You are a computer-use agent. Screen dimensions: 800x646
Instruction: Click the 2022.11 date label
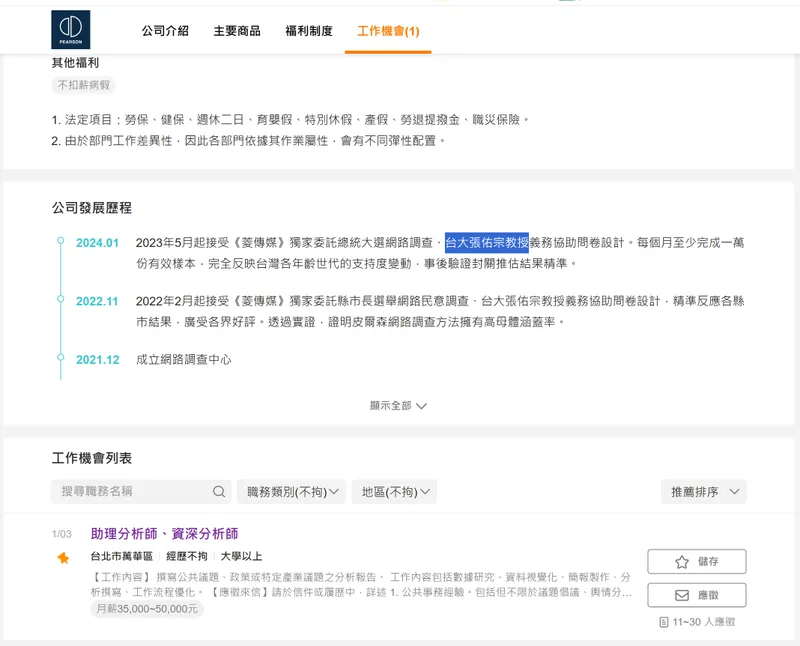pyautogui.click(x=97, y=302)
